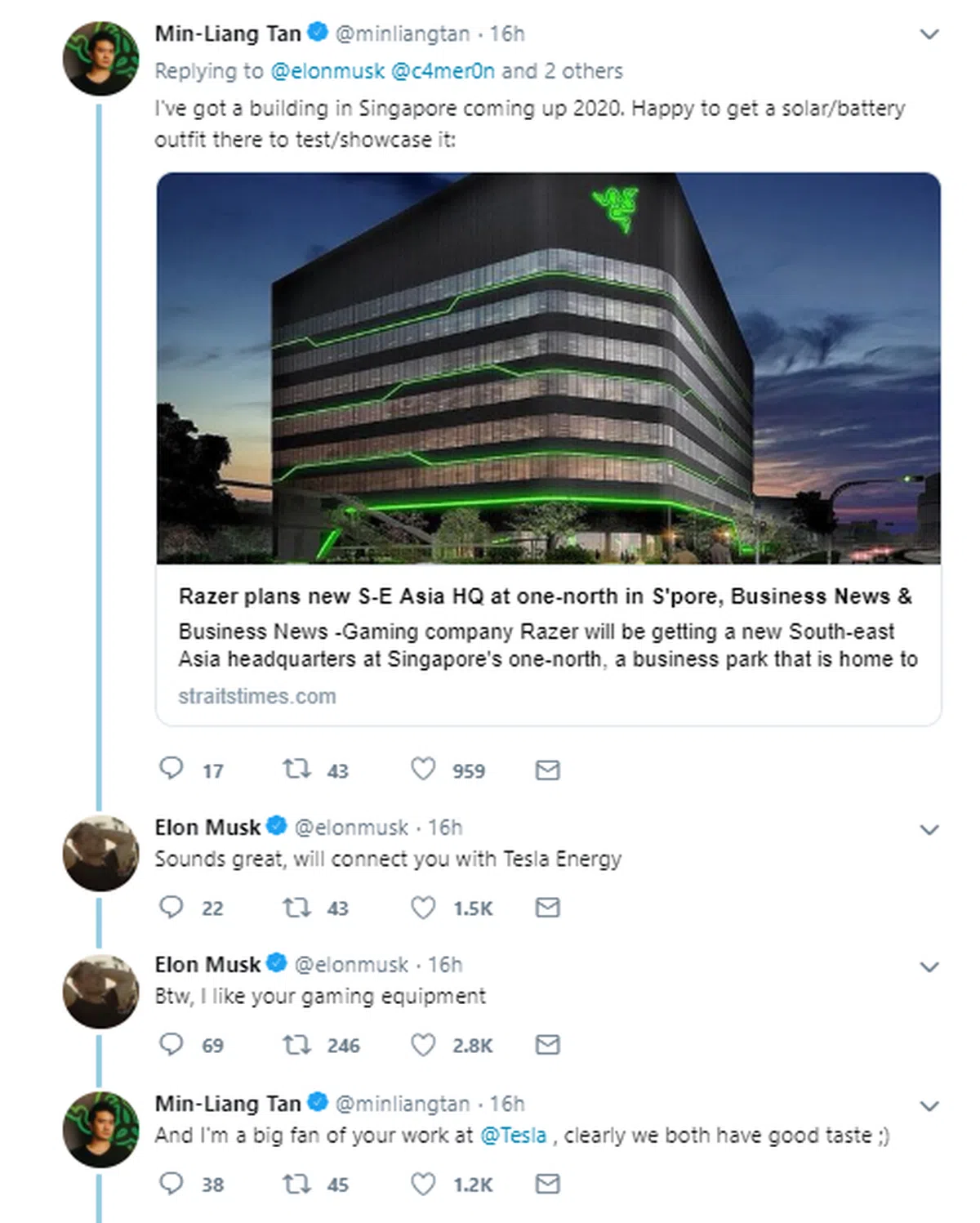
Task: Open Min-Liang Tan's avatar on top tweet
Action: [101, 59]
